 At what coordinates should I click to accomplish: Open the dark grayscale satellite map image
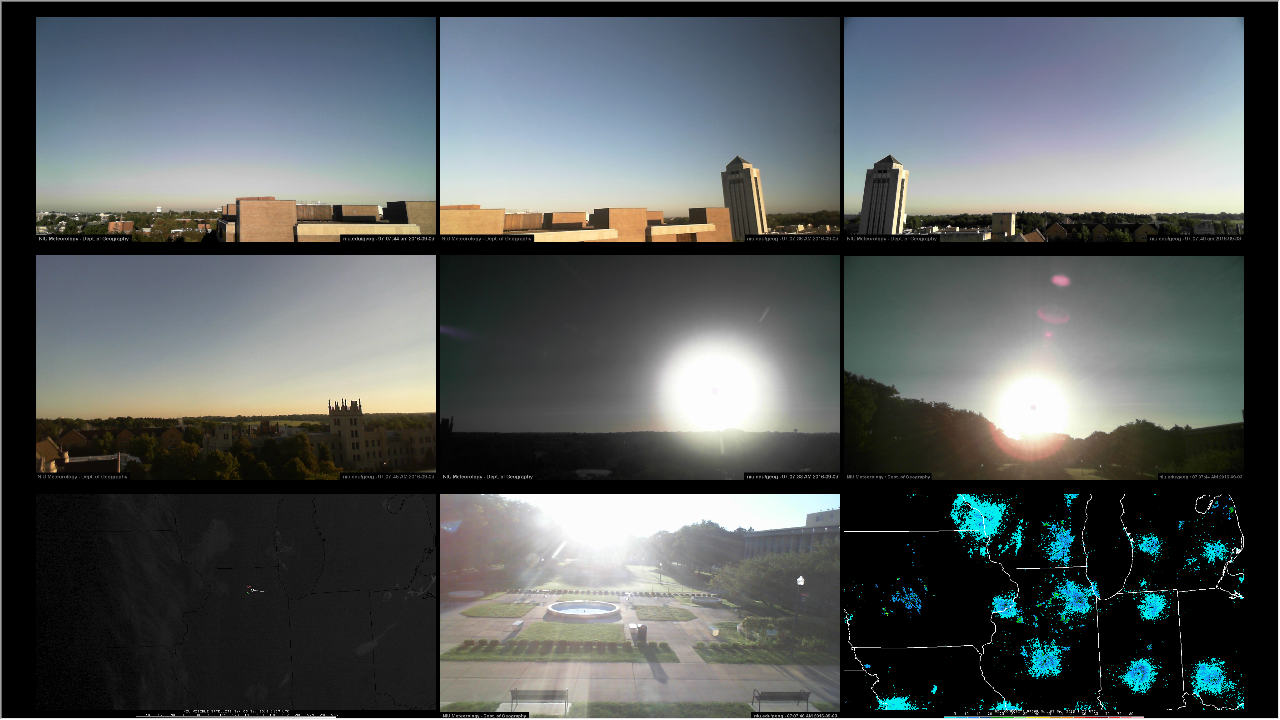236,606
